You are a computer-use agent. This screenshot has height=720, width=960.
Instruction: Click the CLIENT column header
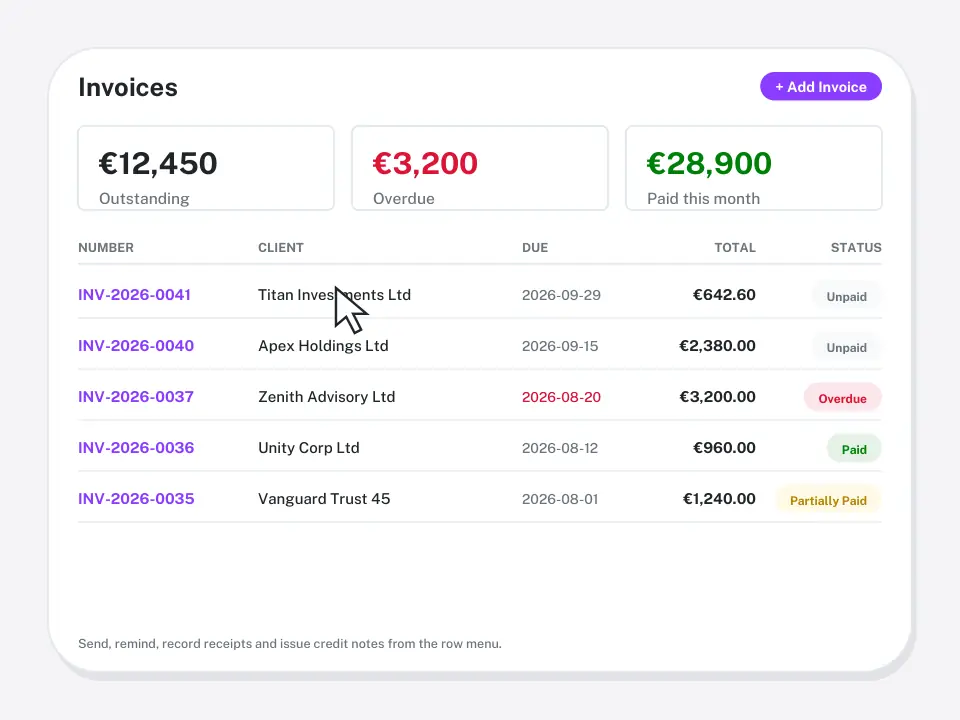coord(281,248)
